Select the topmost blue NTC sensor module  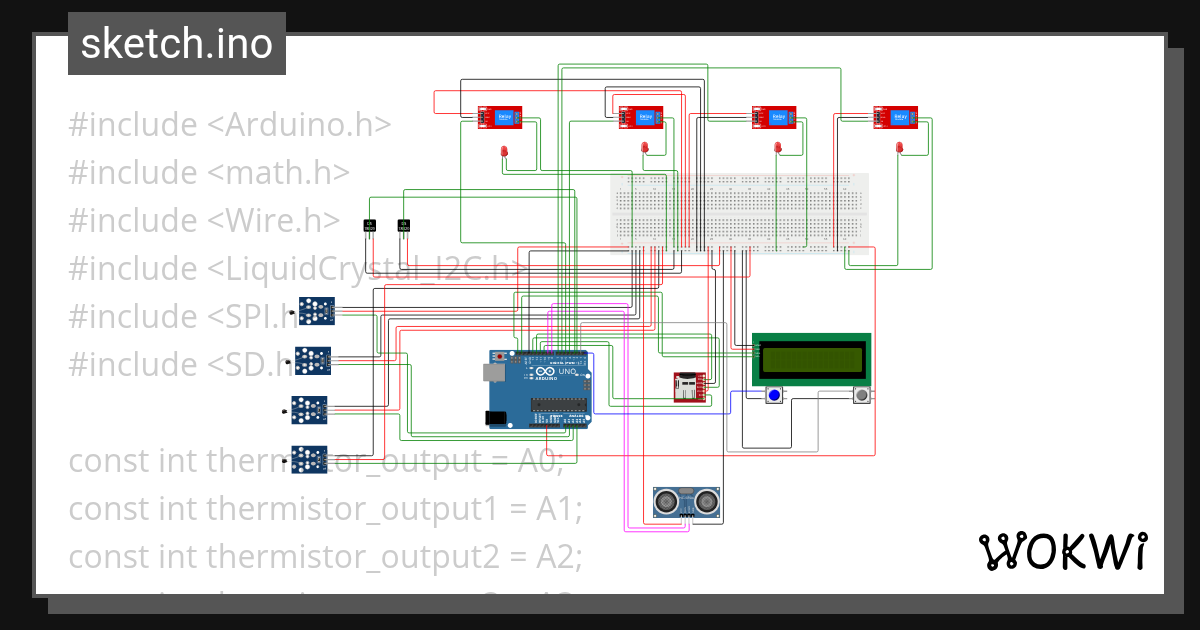[x=316, y=310]
